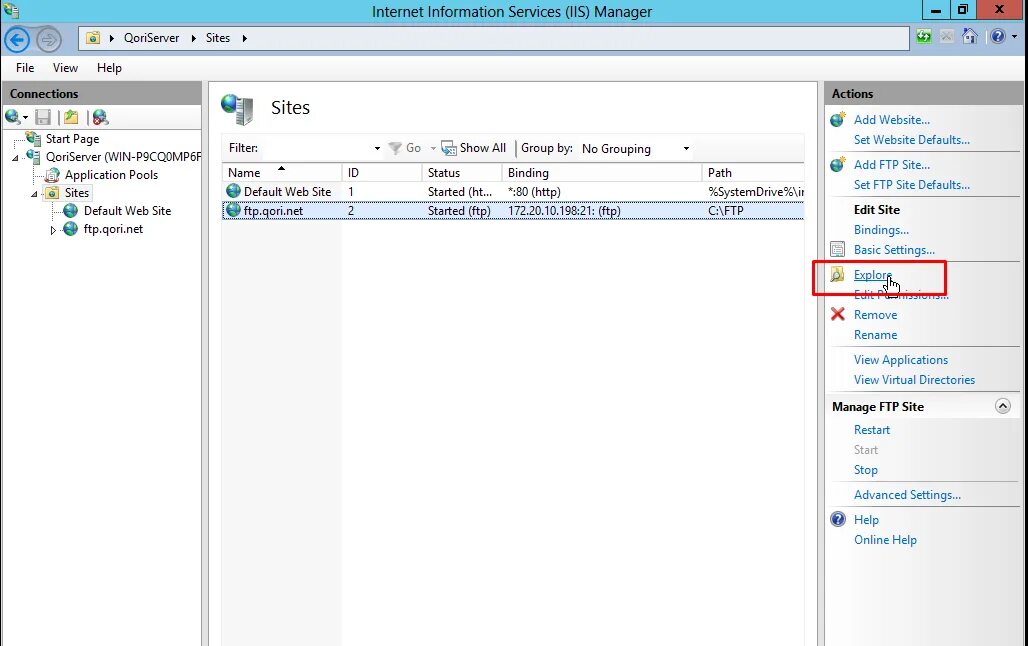Click the Rename action link

click(x=875, y=335)
